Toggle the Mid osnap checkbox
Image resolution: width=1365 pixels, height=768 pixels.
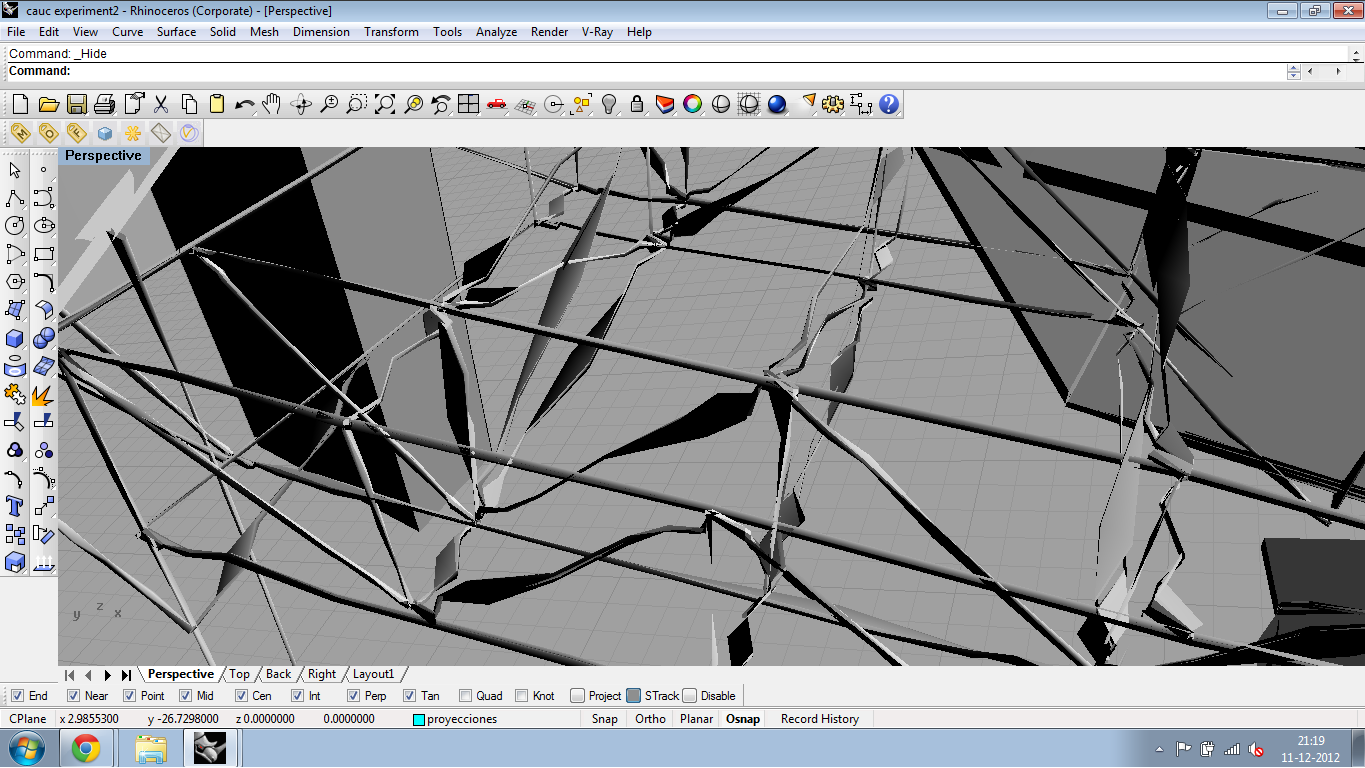pos(185,696)
